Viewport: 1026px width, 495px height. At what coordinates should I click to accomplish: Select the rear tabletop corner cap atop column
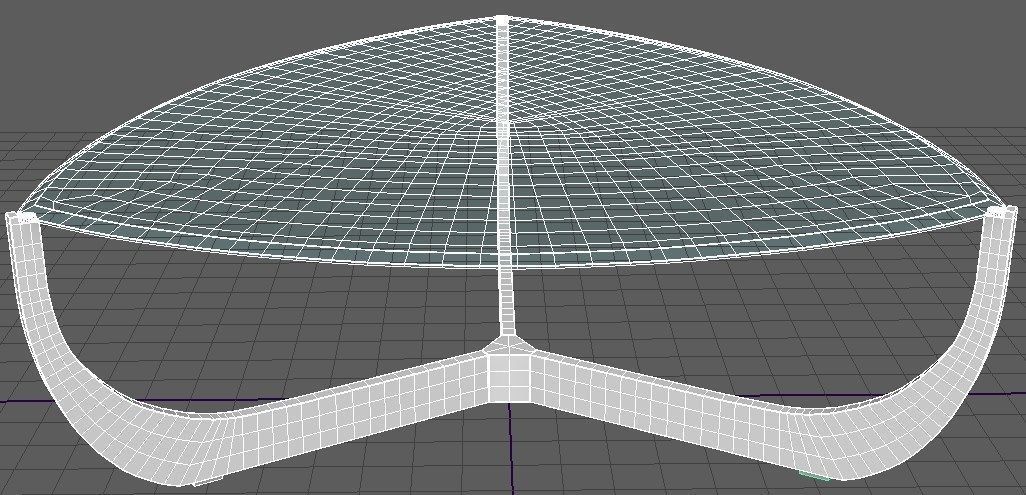tap(502, 20)
